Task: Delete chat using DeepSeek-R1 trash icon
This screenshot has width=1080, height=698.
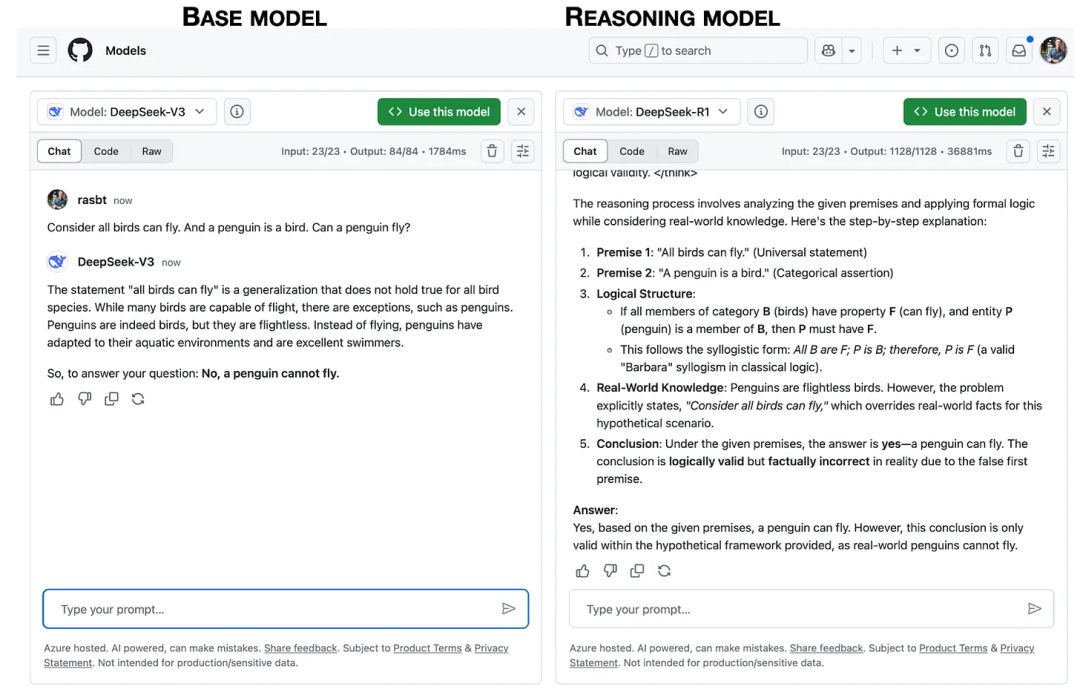Action: click(x=1018, y=151)
